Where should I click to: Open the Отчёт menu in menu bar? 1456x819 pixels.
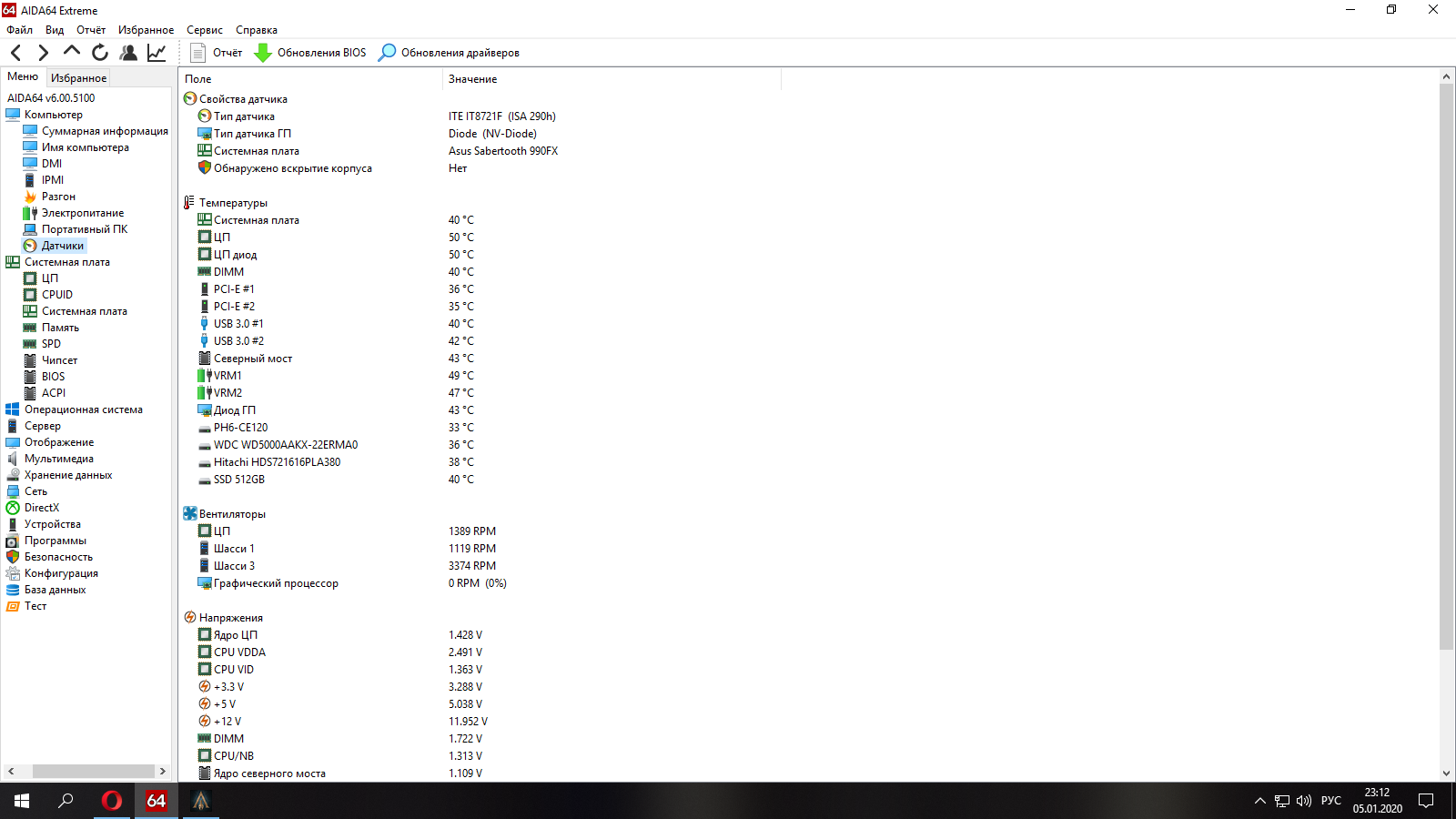click(x=91, y=30)
